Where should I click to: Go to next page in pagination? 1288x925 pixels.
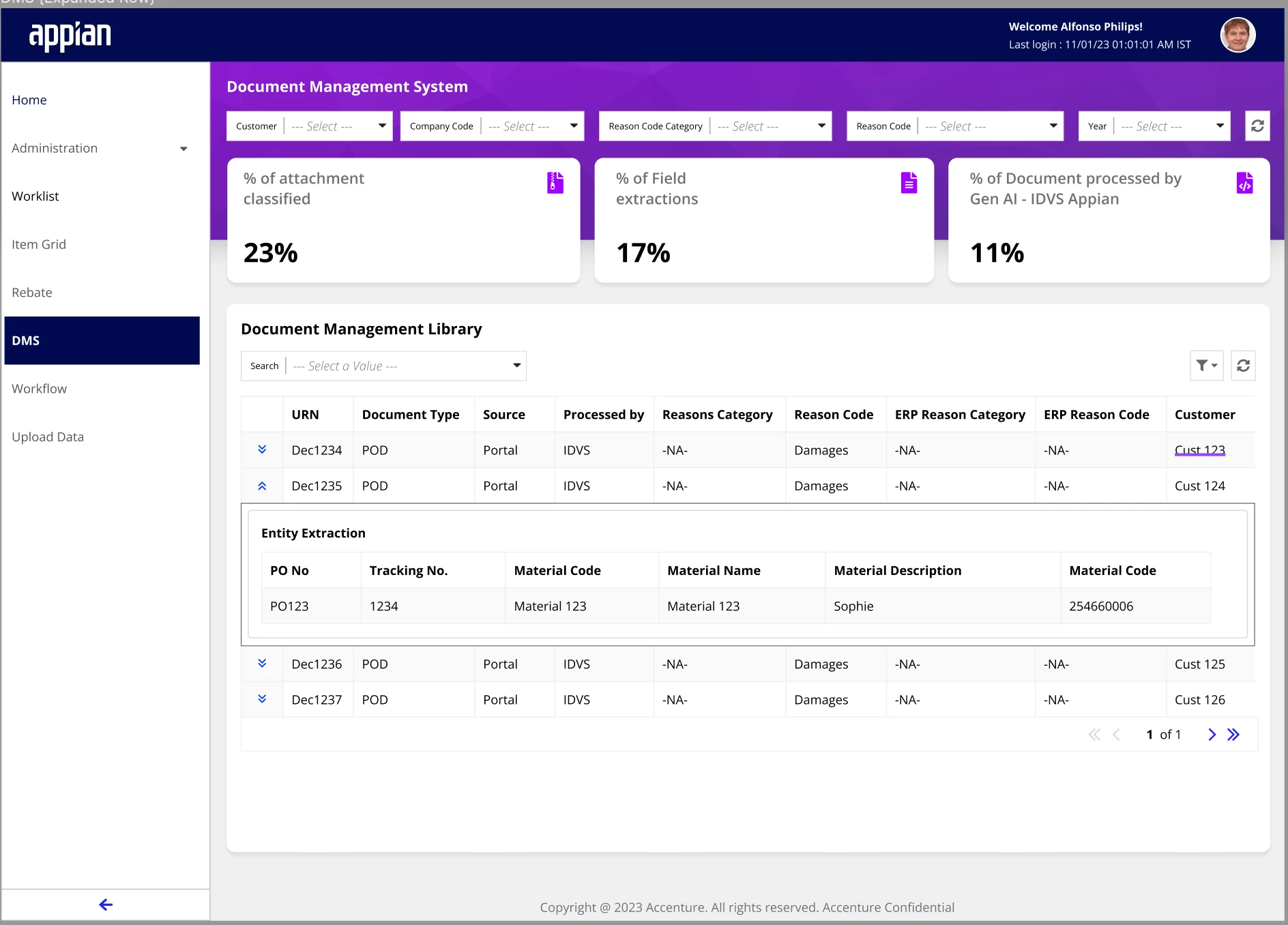(x=1212, y=735)
